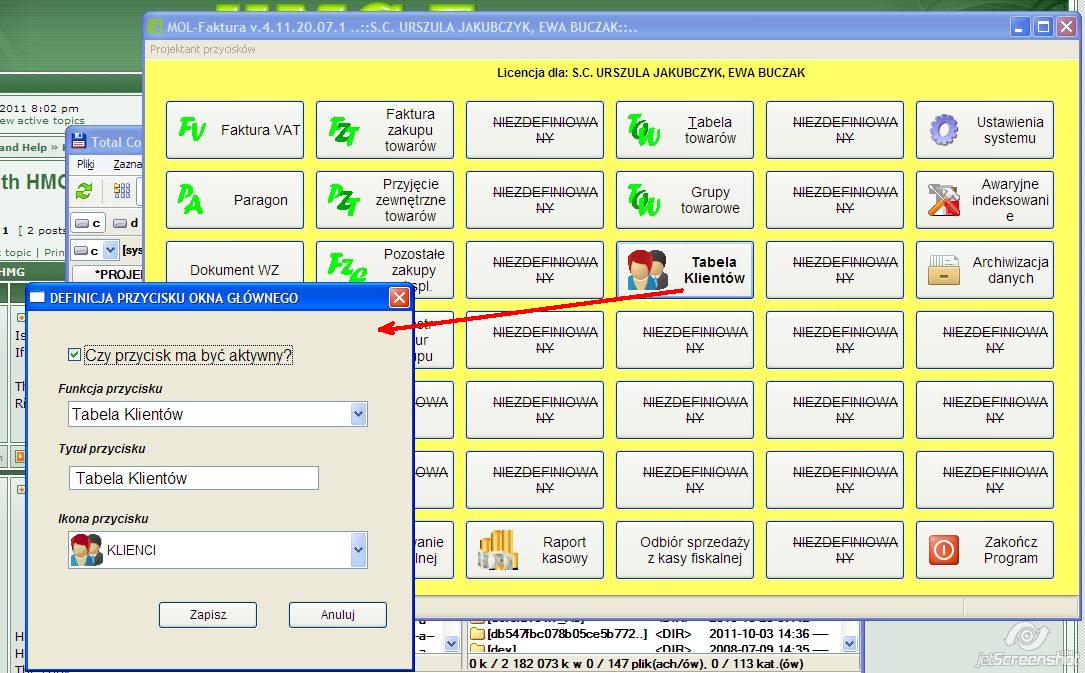Click the people icon on Tabela Klientów button
This screenshot has width=1085, height=673.
646,270
